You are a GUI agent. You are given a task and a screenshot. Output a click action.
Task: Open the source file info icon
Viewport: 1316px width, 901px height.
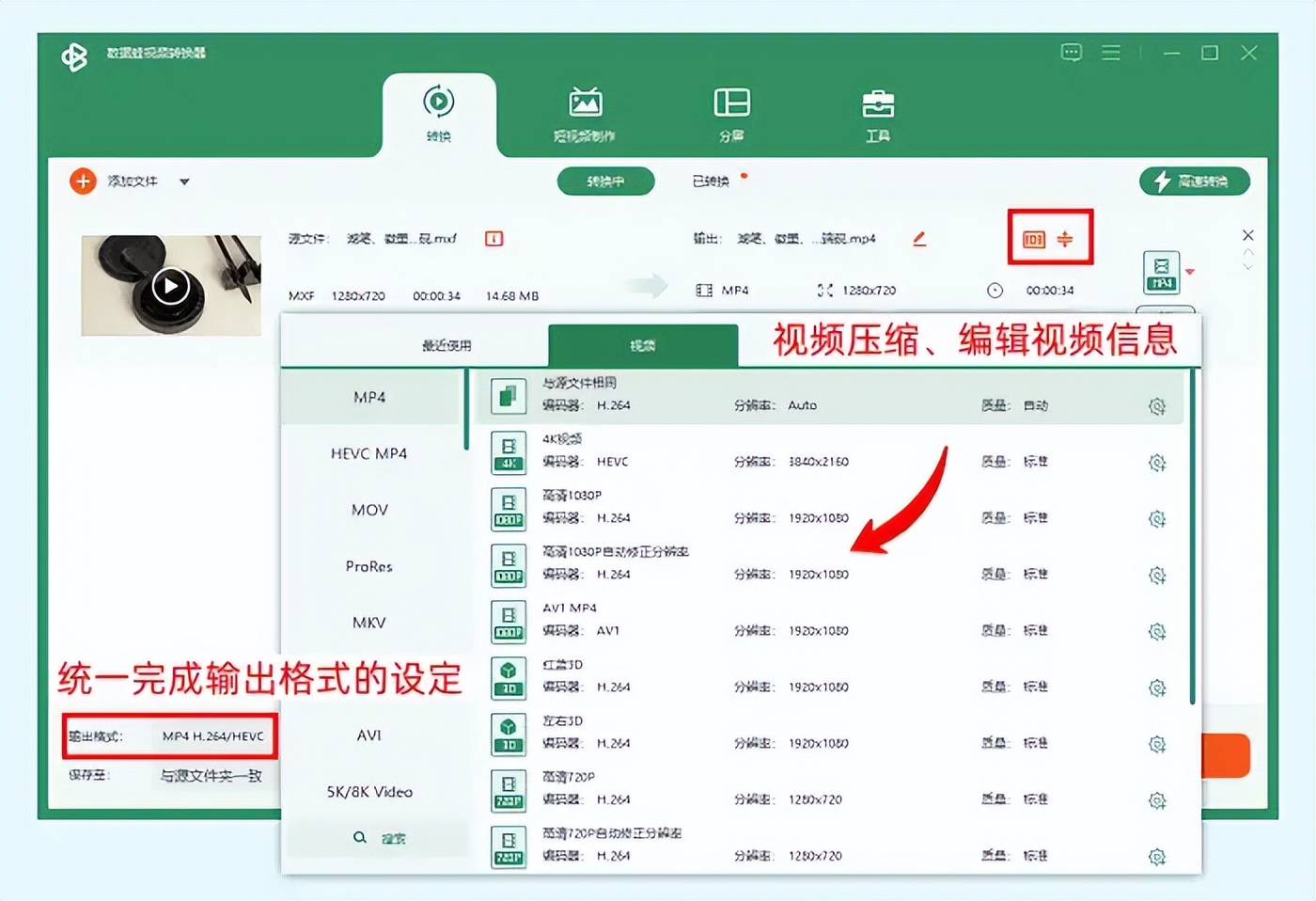[493, 239]
